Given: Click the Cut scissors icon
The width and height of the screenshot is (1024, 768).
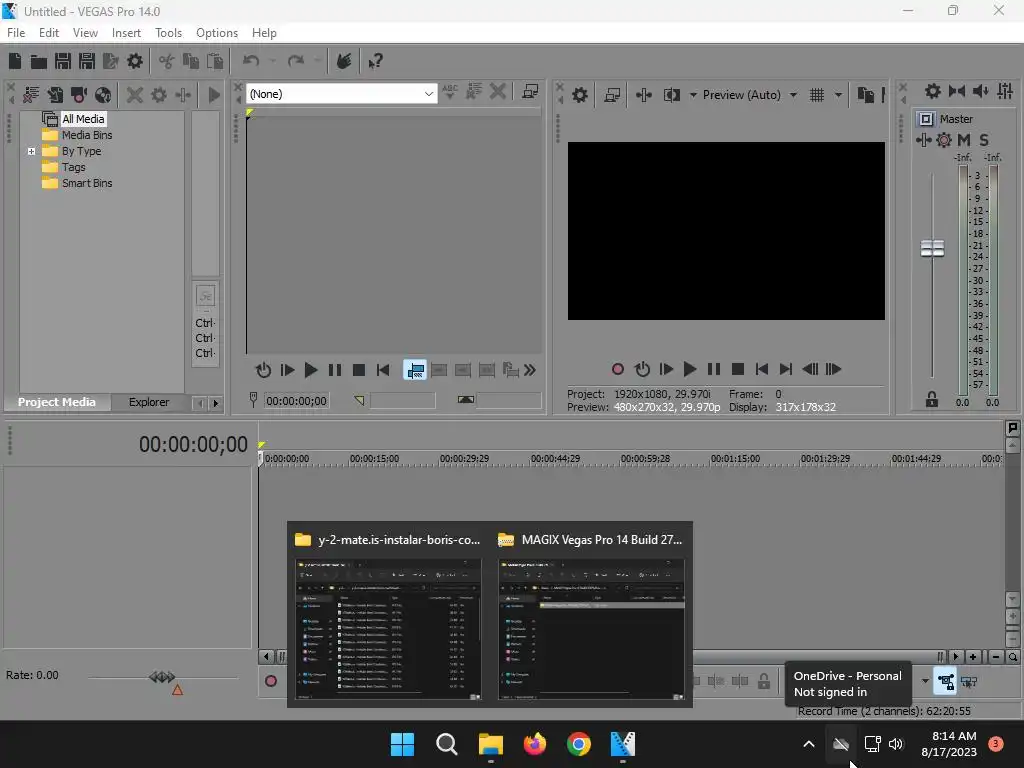Looking at the screenshot, I should [x=167, y=61].
